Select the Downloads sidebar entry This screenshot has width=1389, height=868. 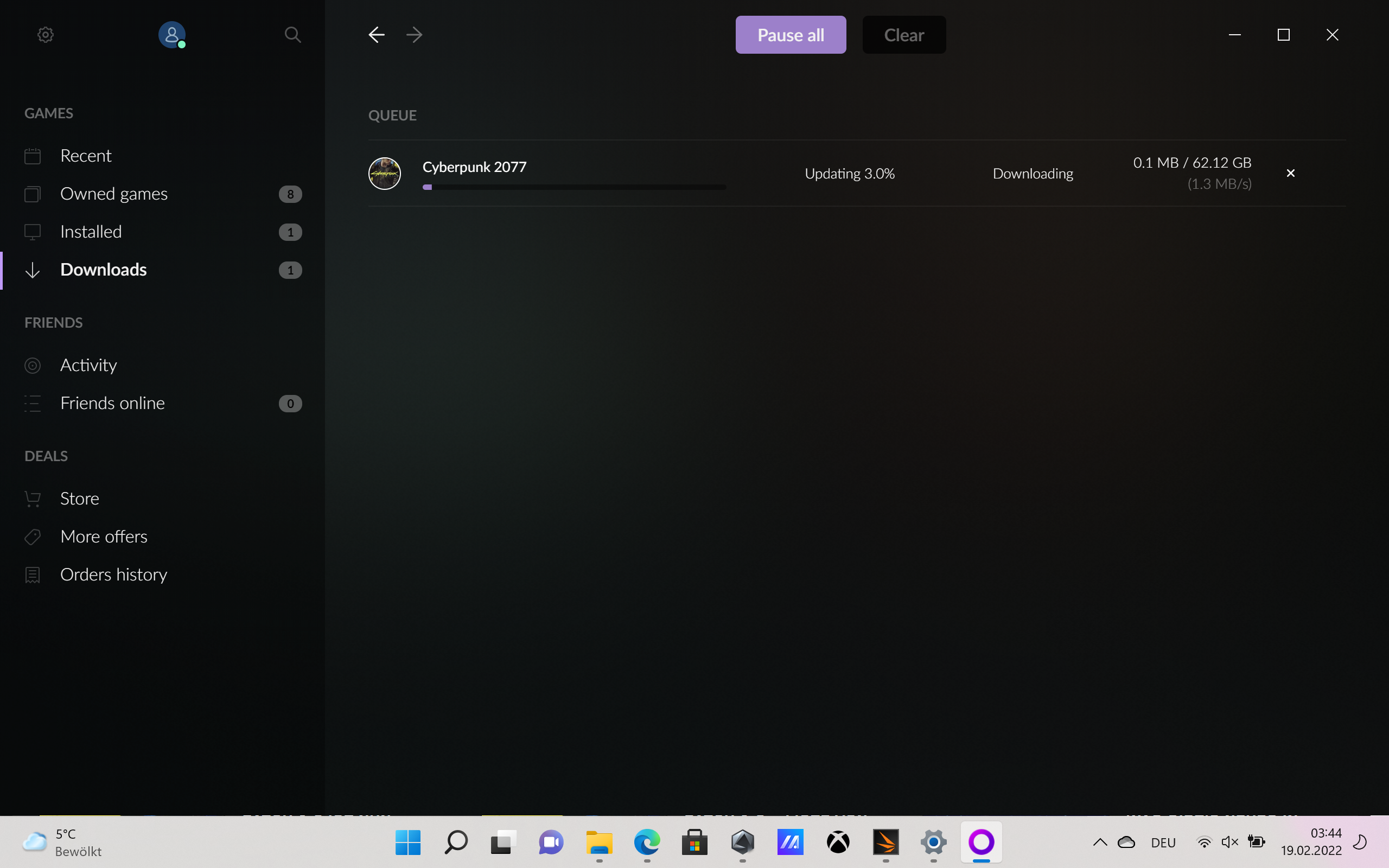pyautogui.click(x=162, y=270)
